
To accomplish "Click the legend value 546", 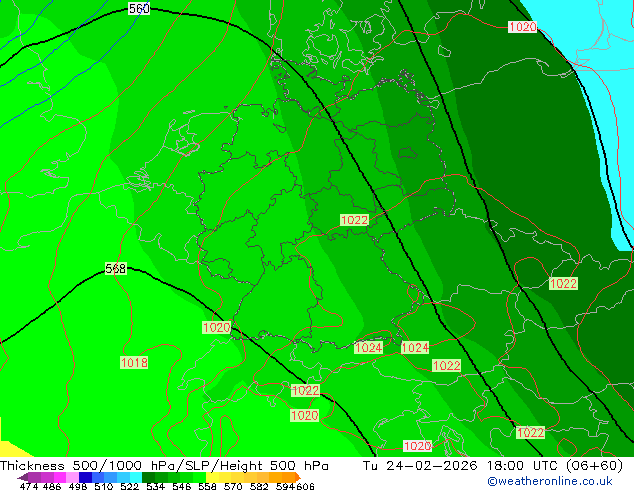I will click(x=182, y=486).
